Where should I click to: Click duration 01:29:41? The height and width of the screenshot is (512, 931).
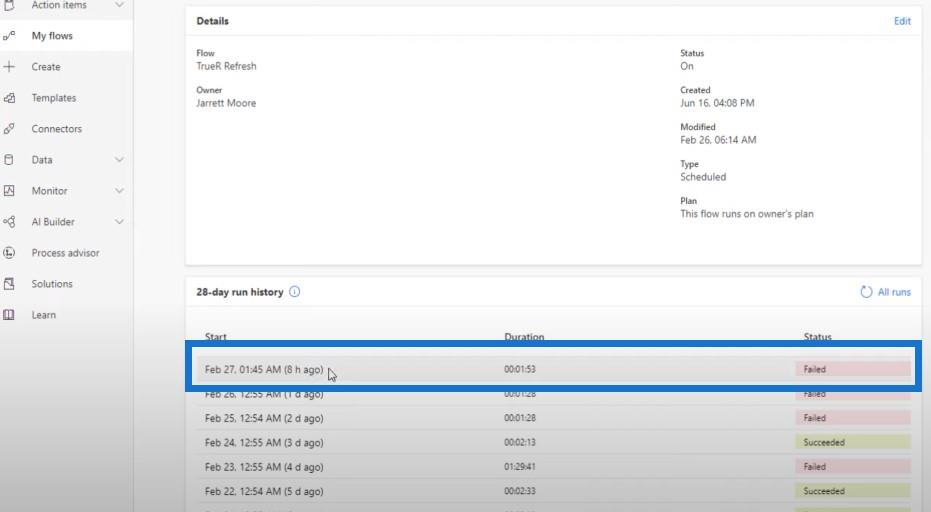pos(520,466)
